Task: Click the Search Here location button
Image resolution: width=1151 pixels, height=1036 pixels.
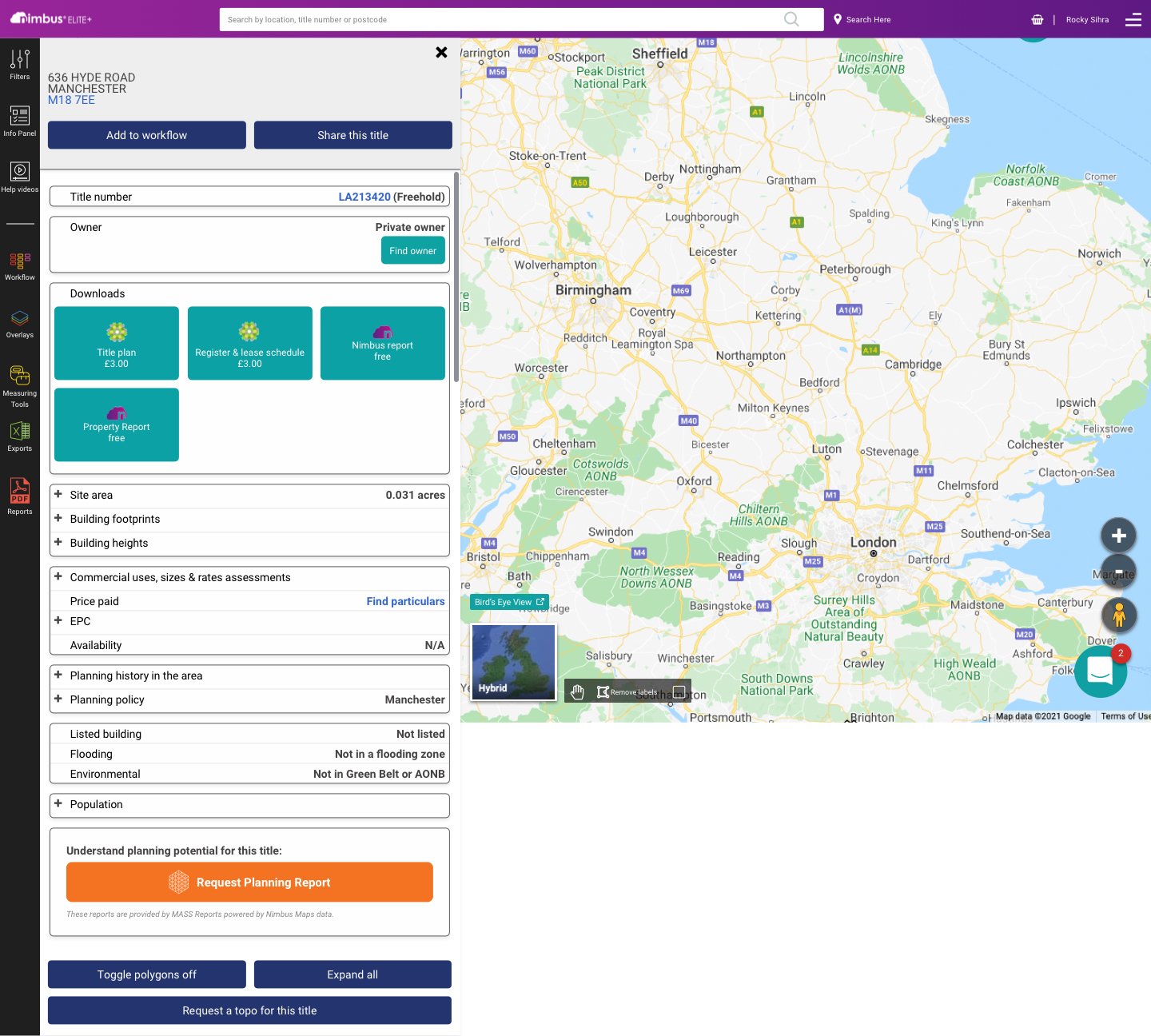Action: (862, 19)
